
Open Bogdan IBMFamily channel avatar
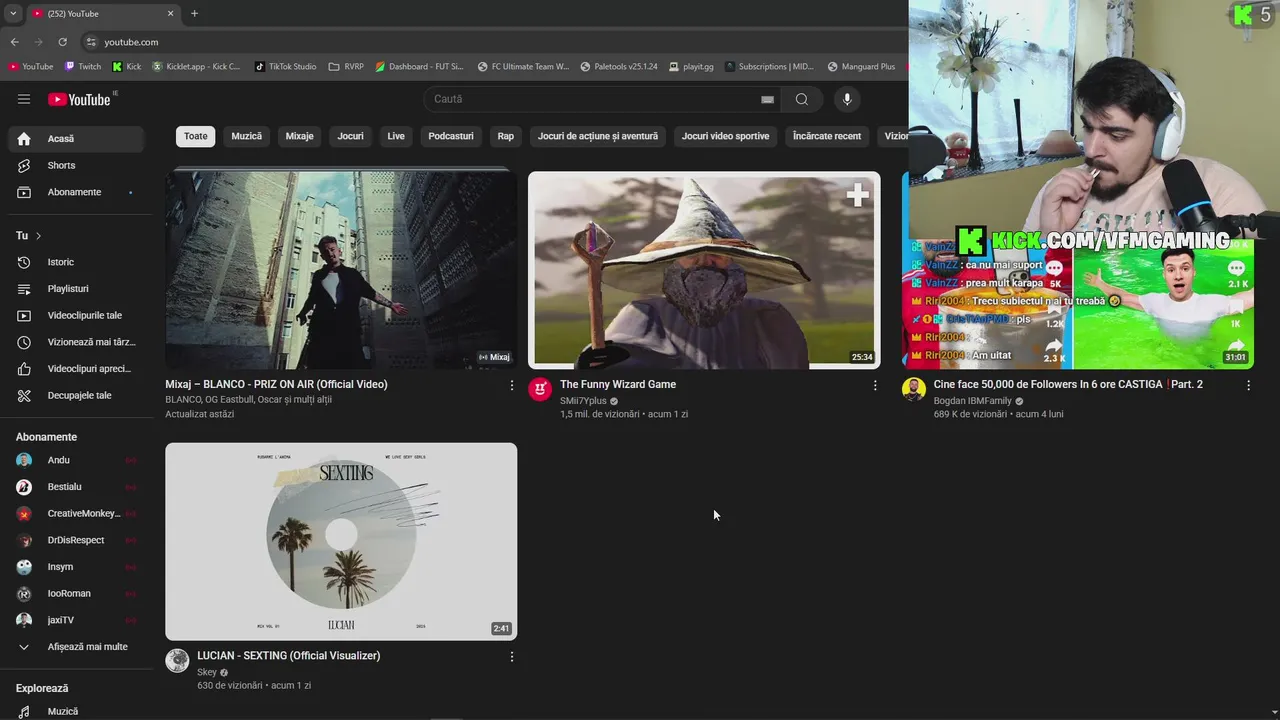tap(914, 389)
